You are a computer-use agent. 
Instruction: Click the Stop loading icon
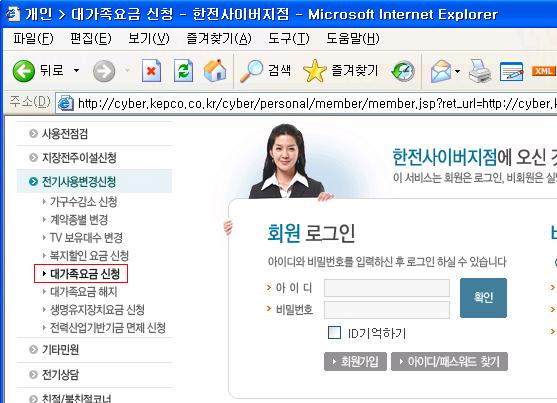tap(151, 71)
